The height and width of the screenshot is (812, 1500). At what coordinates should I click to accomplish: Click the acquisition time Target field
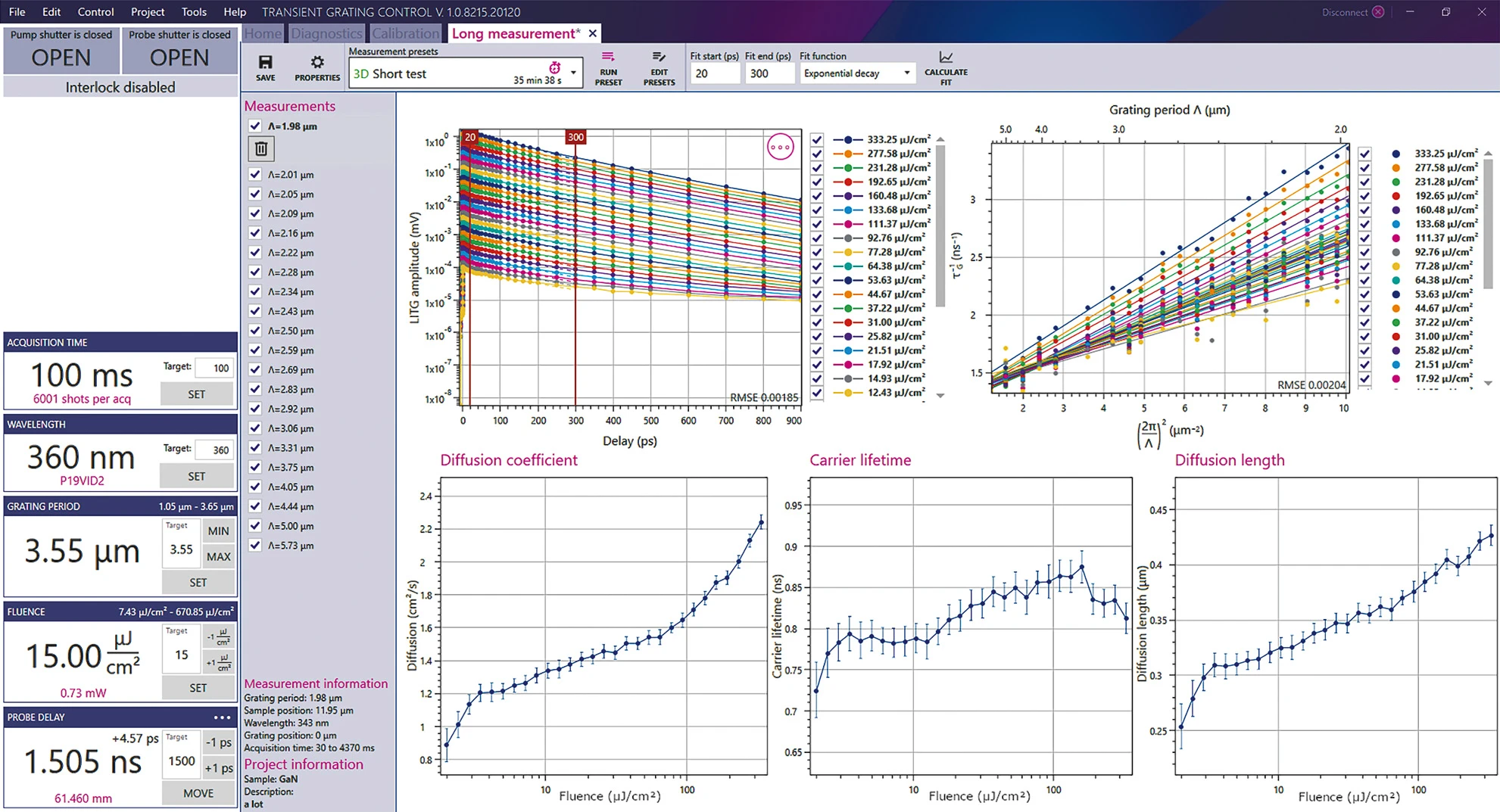pos(214,368)
